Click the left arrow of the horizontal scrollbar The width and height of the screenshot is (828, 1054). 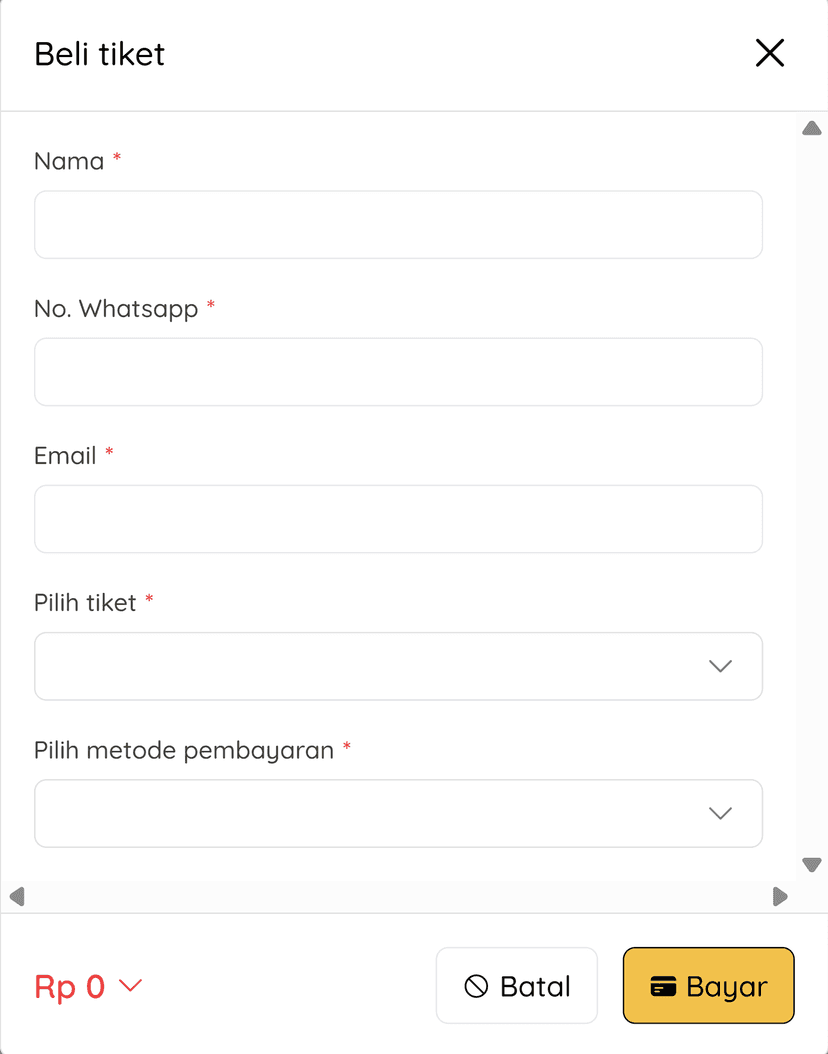tap(16, 896)
